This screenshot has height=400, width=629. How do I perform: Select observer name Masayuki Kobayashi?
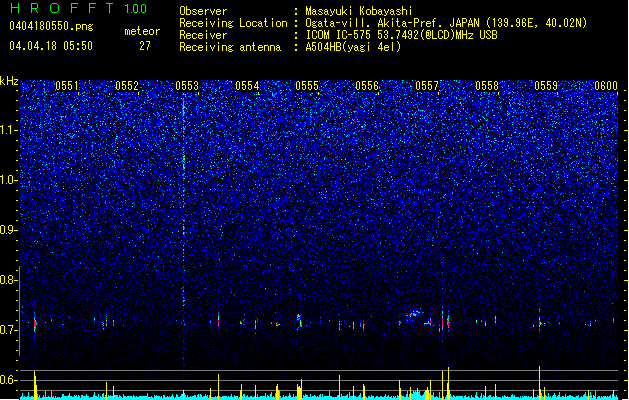pos(359,11)
